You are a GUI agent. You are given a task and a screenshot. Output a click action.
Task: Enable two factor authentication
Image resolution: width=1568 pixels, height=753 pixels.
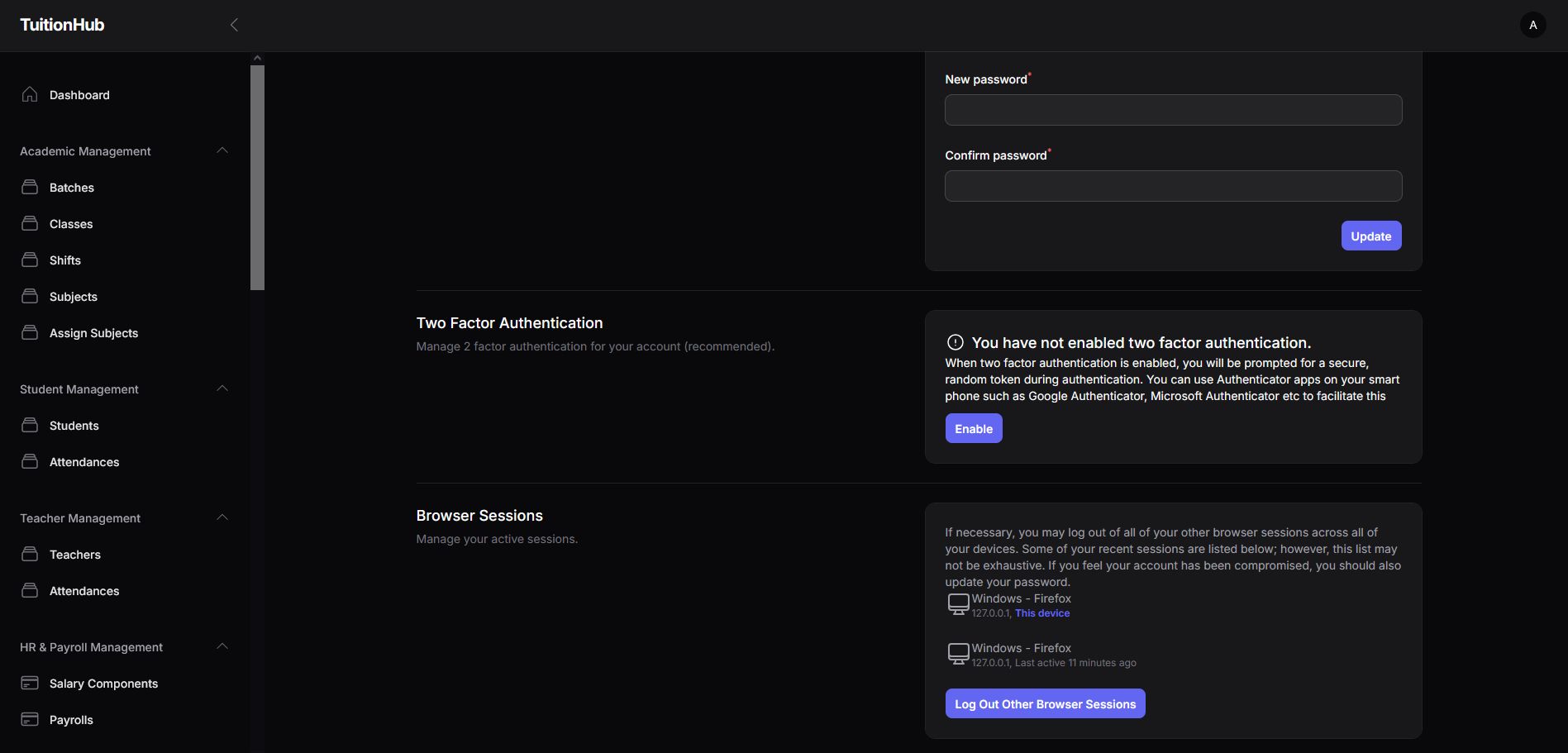point(973,429)
